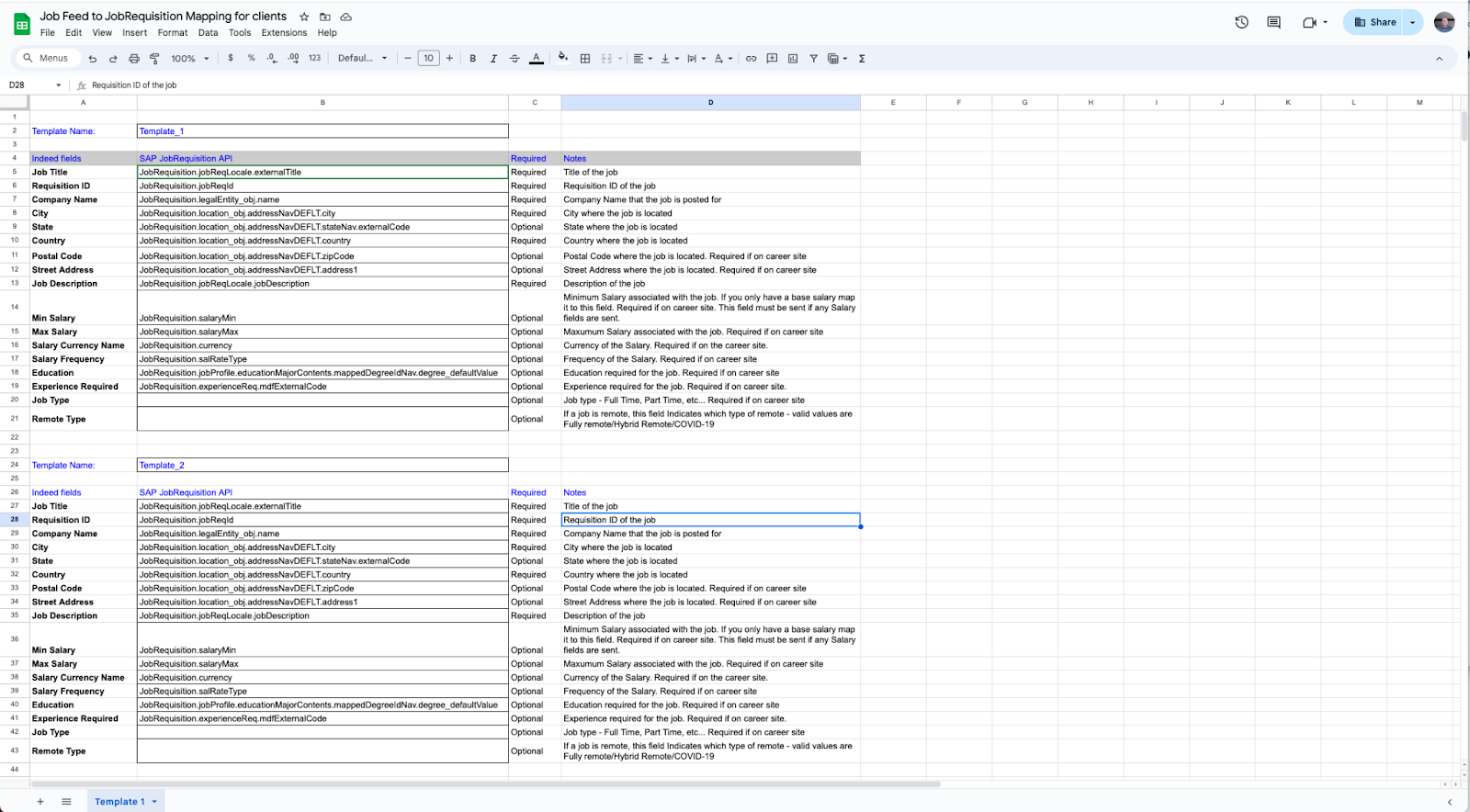Open the File menu
1470x812 pixels.
click(48, 32)
